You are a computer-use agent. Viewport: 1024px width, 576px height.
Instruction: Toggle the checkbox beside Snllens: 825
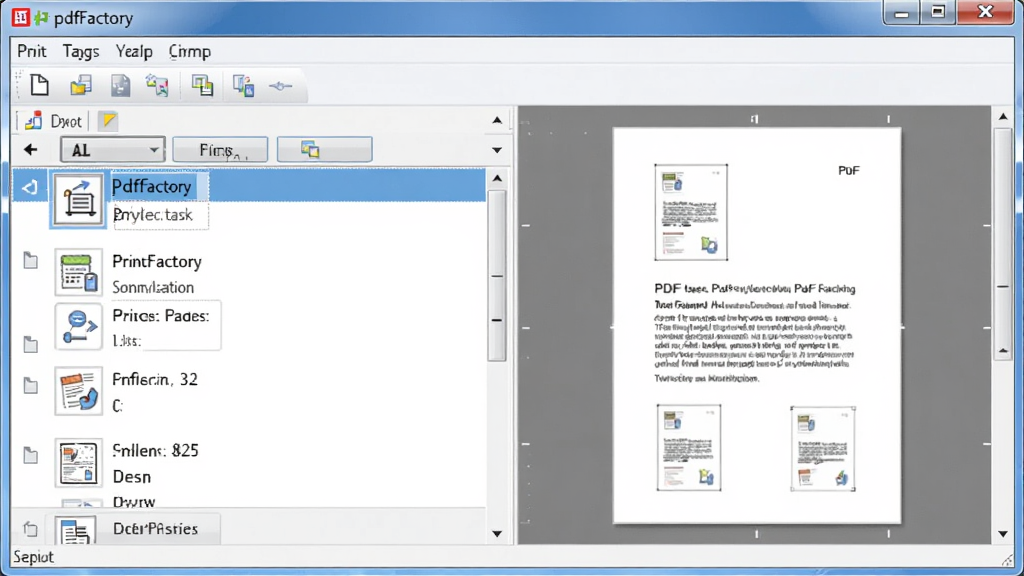31,455
